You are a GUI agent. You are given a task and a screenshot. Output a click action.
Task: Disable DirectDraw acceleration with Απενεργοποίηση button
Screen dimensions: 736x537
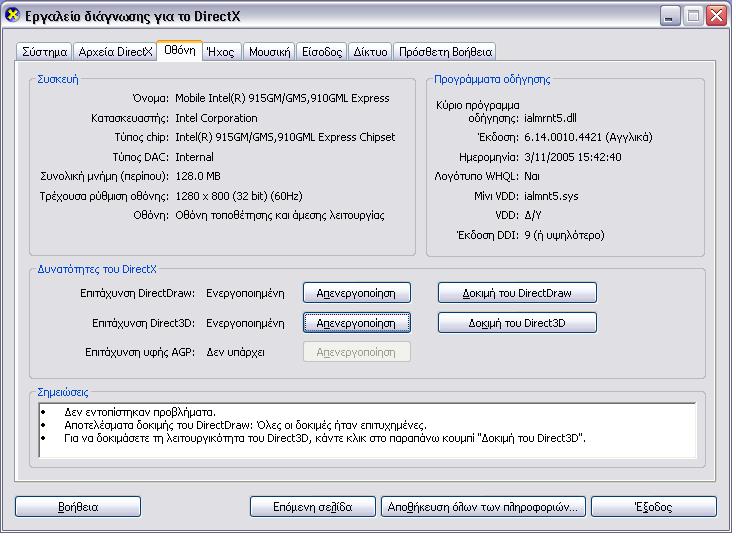tap(357, 293)
